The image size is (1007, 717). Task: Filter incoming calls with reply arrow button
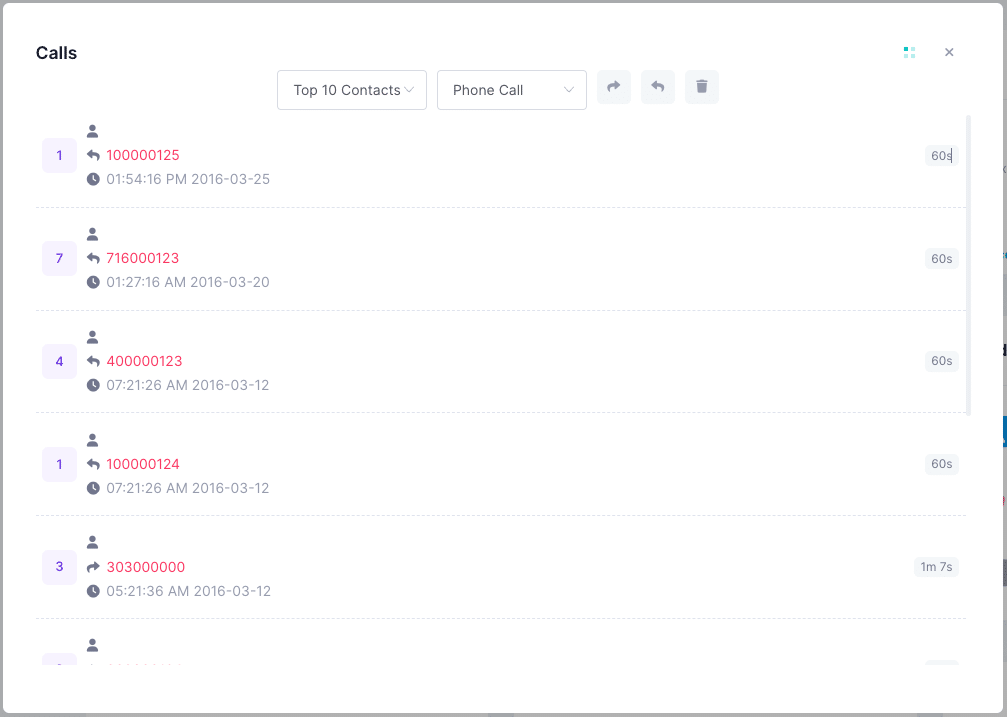coord(658,87)
